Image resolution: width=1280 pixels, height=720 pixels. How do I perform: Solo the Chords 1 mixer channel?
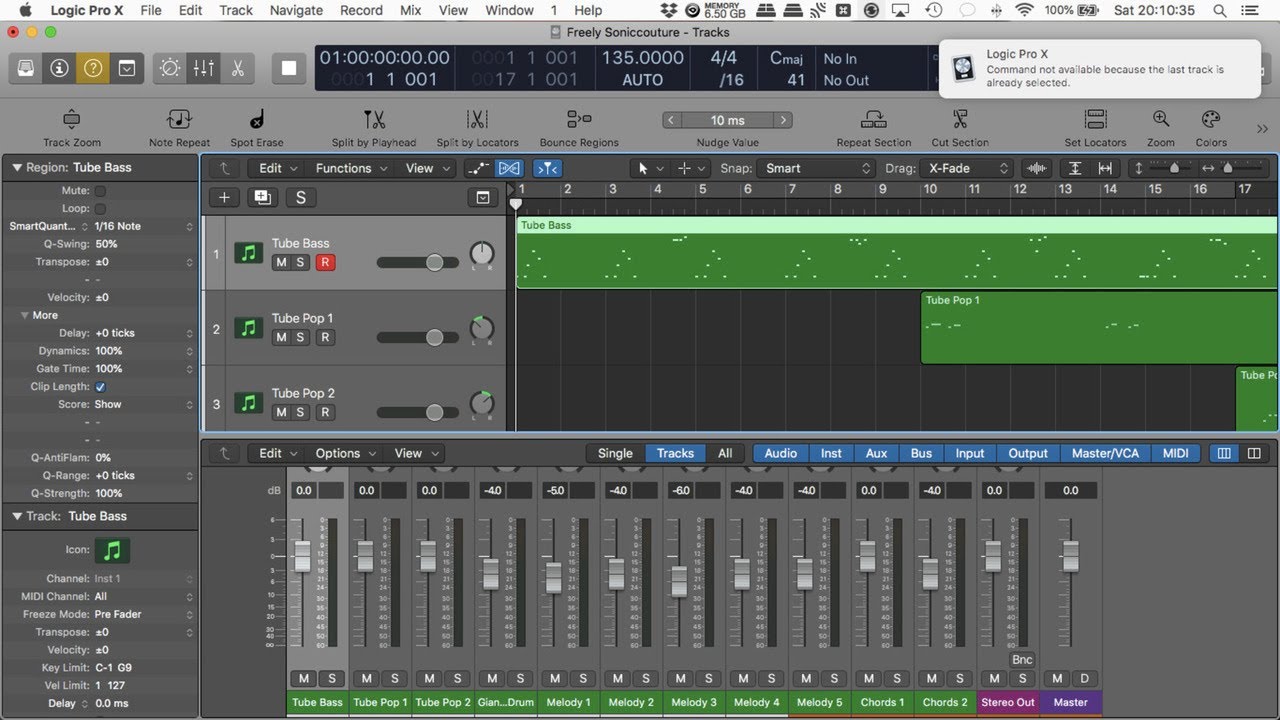(896, 678)
